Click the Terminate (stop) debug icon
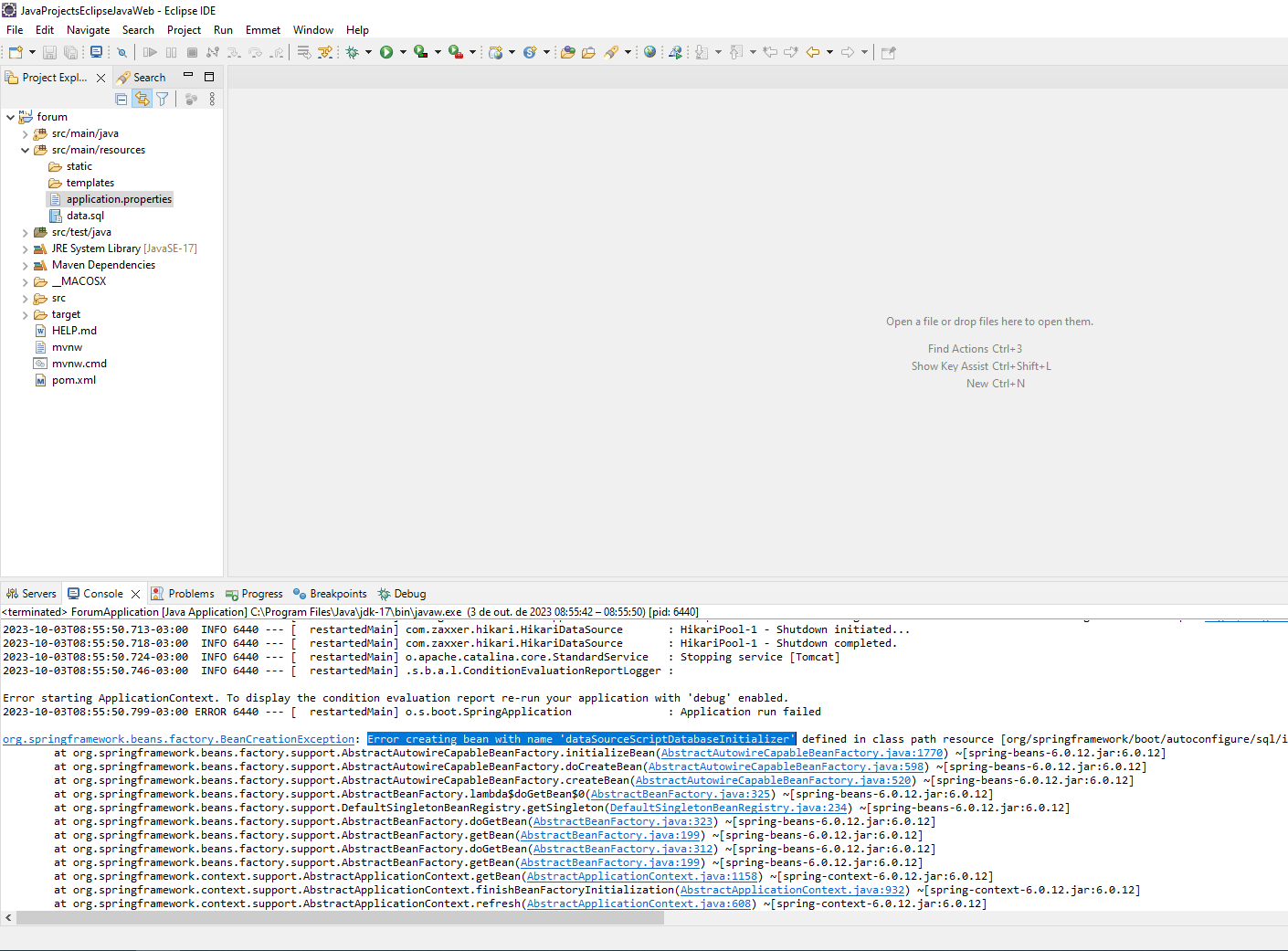The image size is (1288, 951). [x=192, y=52]
